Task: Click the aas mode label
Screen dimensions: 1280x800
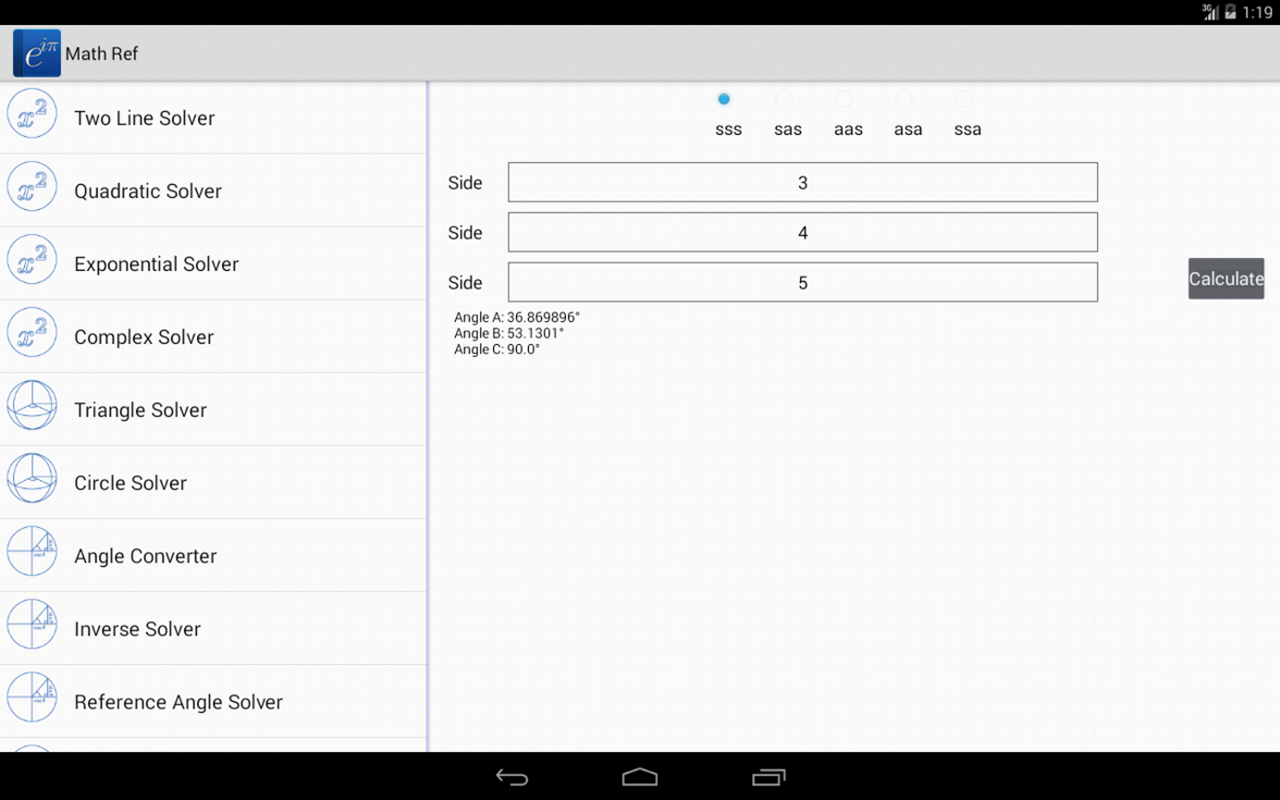Action: (x=848, y=130)
